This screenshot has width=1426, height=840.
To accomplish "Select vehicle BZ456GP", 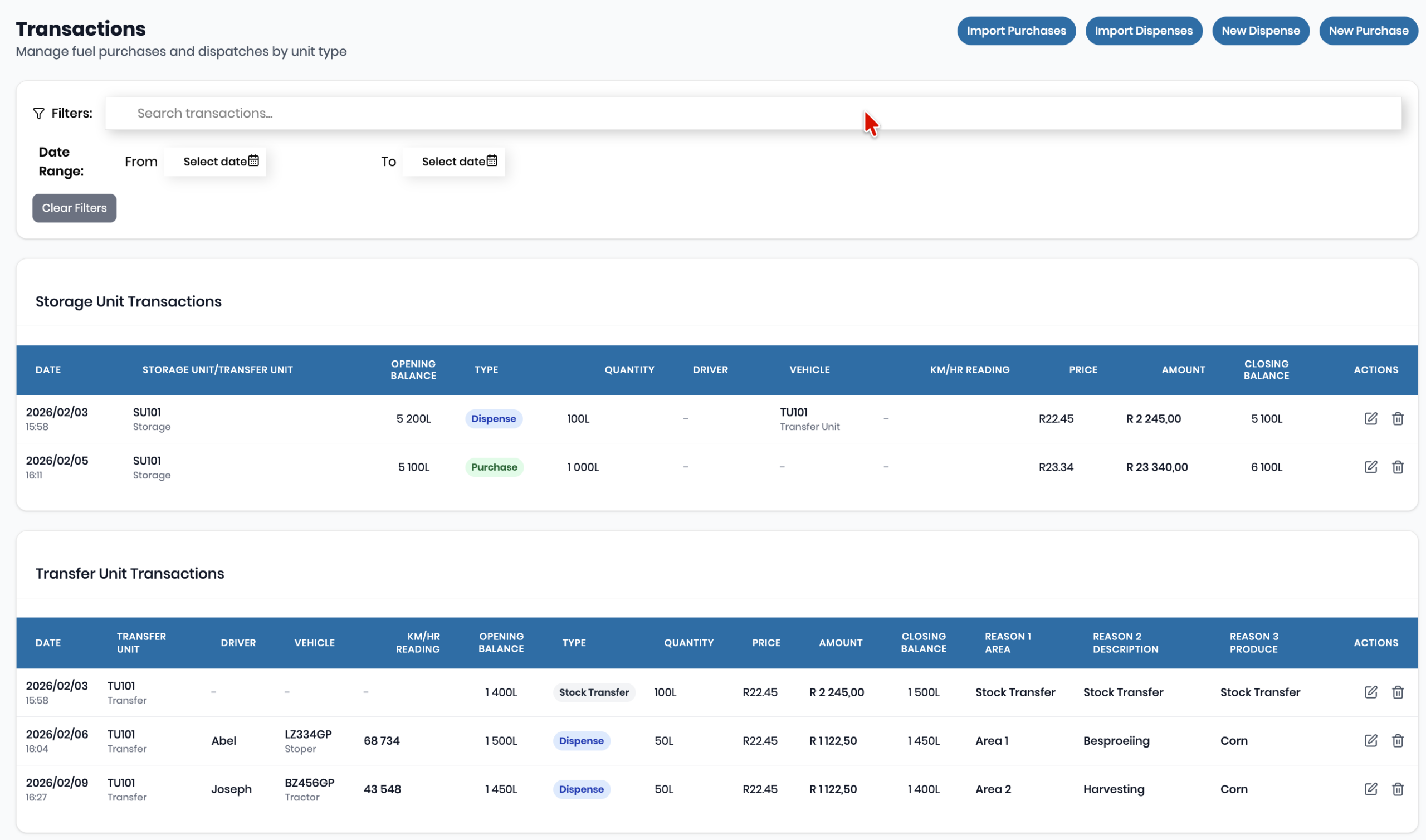I will point(310,783).
